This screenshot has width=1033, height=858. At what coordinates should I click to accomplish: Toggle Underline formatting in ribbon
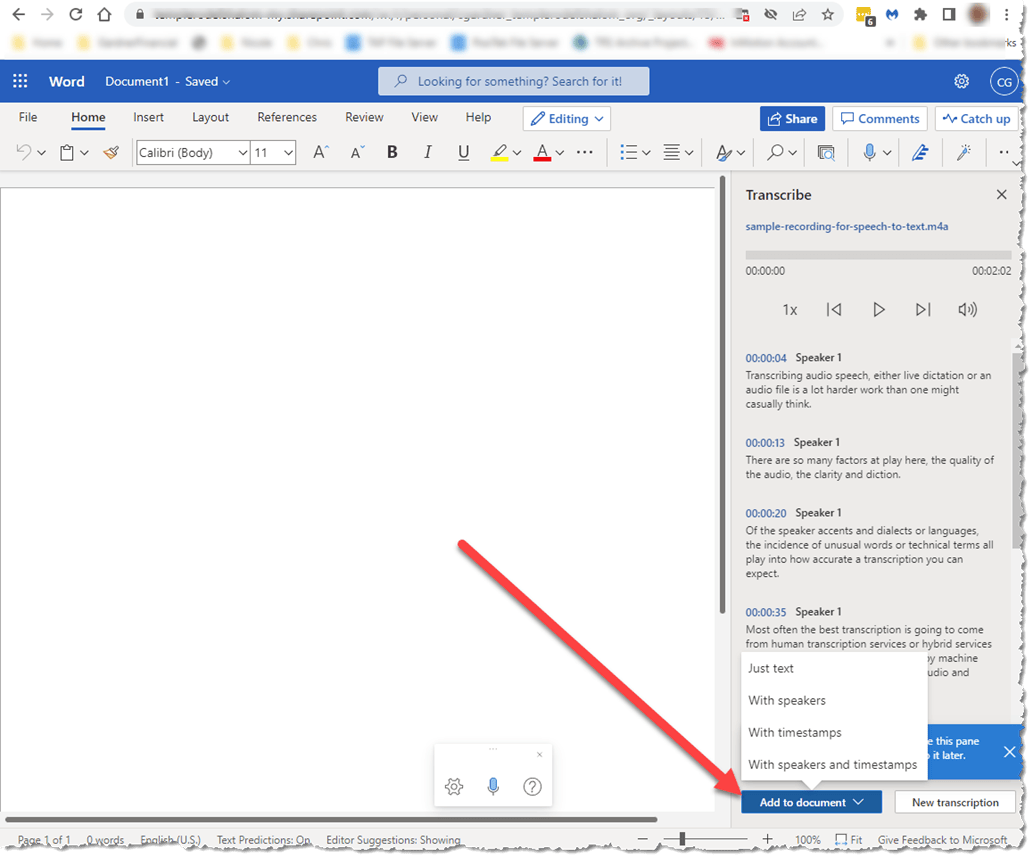(463, 152)
